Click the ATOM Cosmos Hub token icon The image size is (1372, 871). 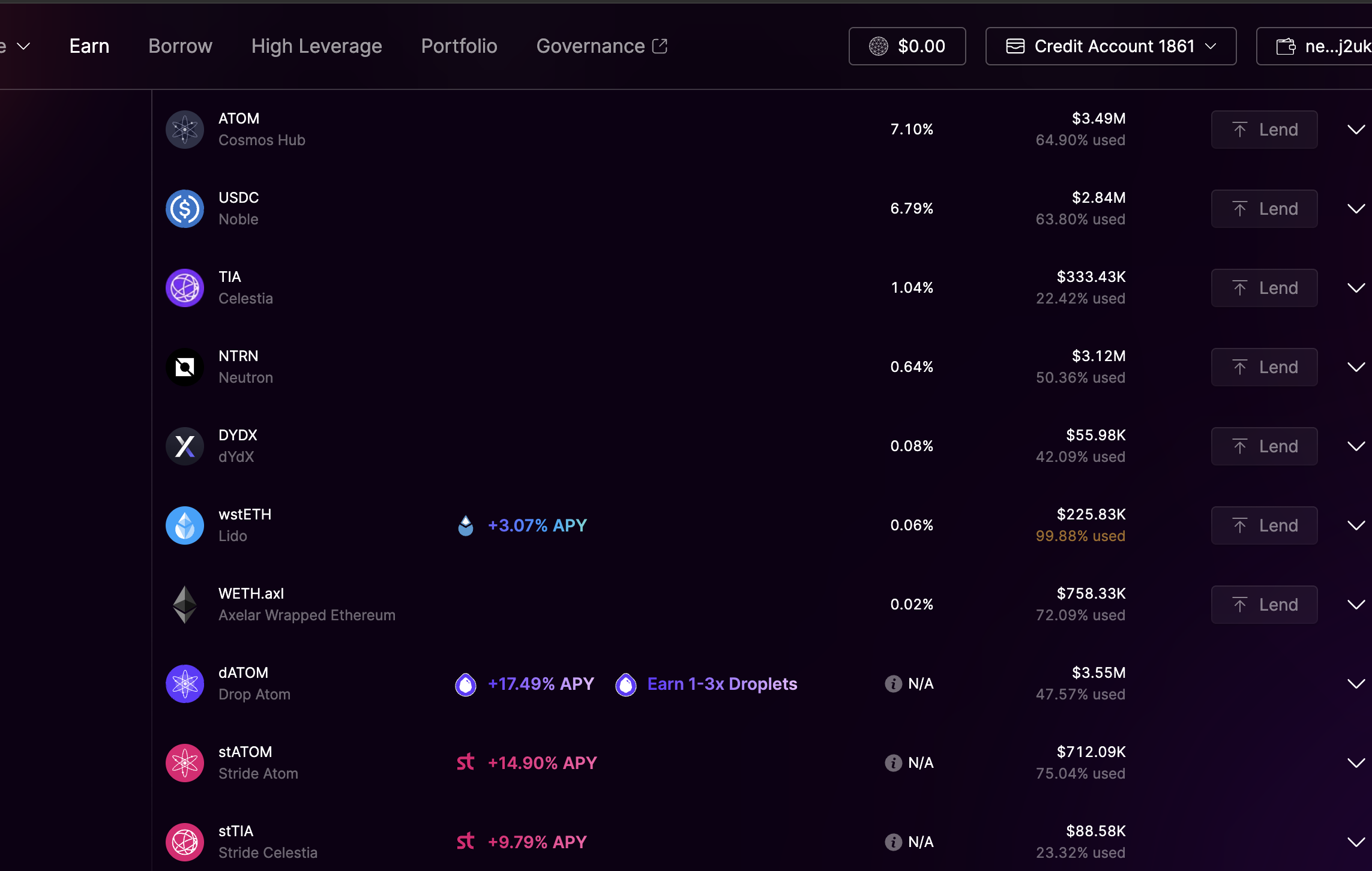click(185, 130)
